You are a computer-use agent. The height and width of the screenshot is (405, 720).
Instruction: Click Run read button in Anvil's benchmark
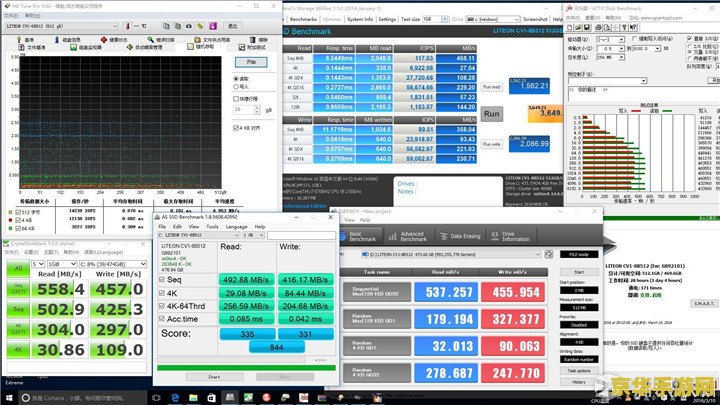point(491,87)
